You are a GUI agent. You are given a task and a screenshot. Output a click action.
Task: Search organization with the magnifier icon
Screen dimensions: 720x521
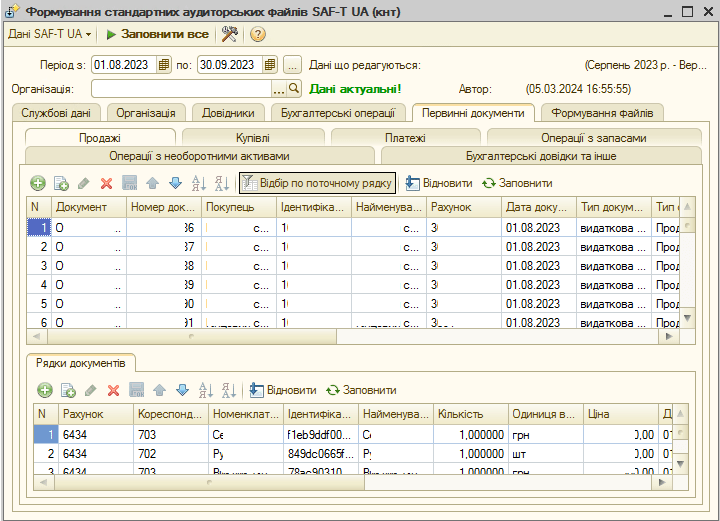point(294,88)
